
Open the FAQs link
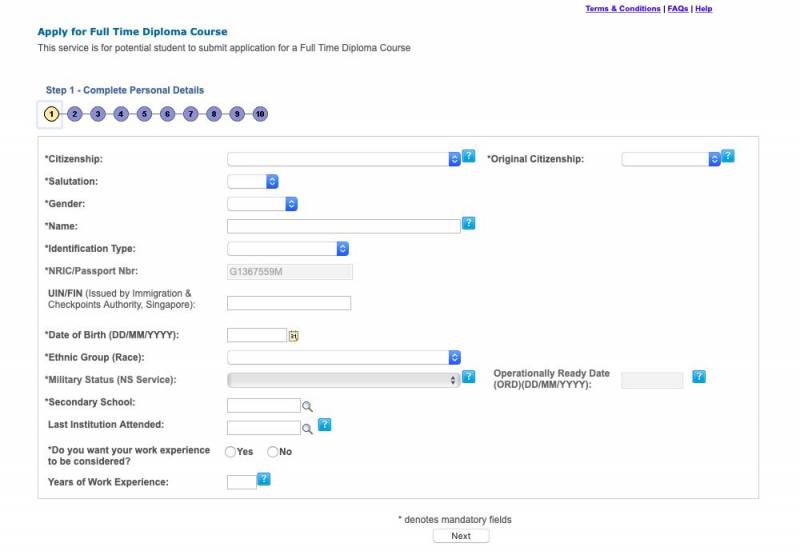(677, 9)
